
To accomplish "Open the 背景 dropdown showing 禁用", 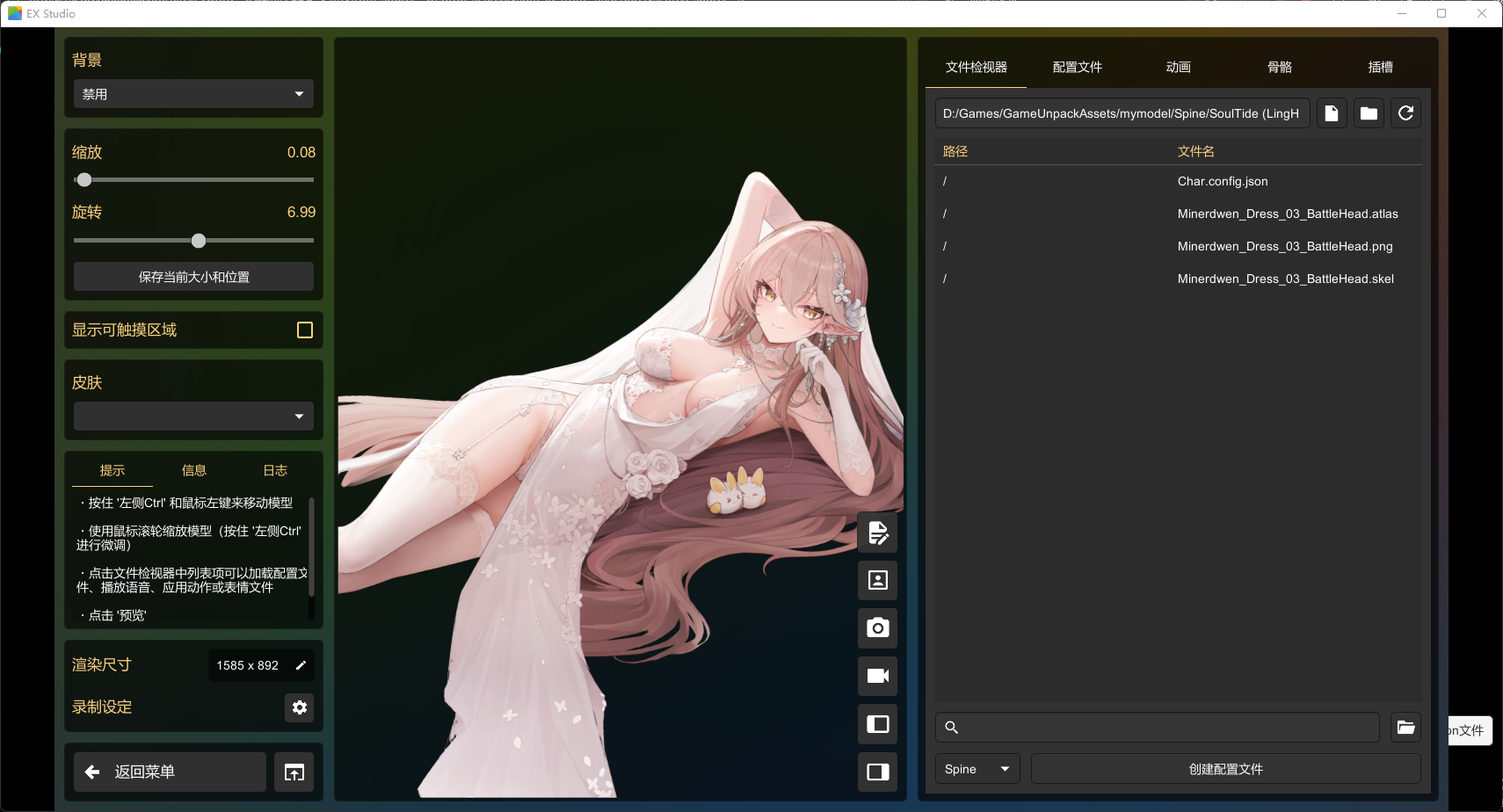I will (193, 94).
